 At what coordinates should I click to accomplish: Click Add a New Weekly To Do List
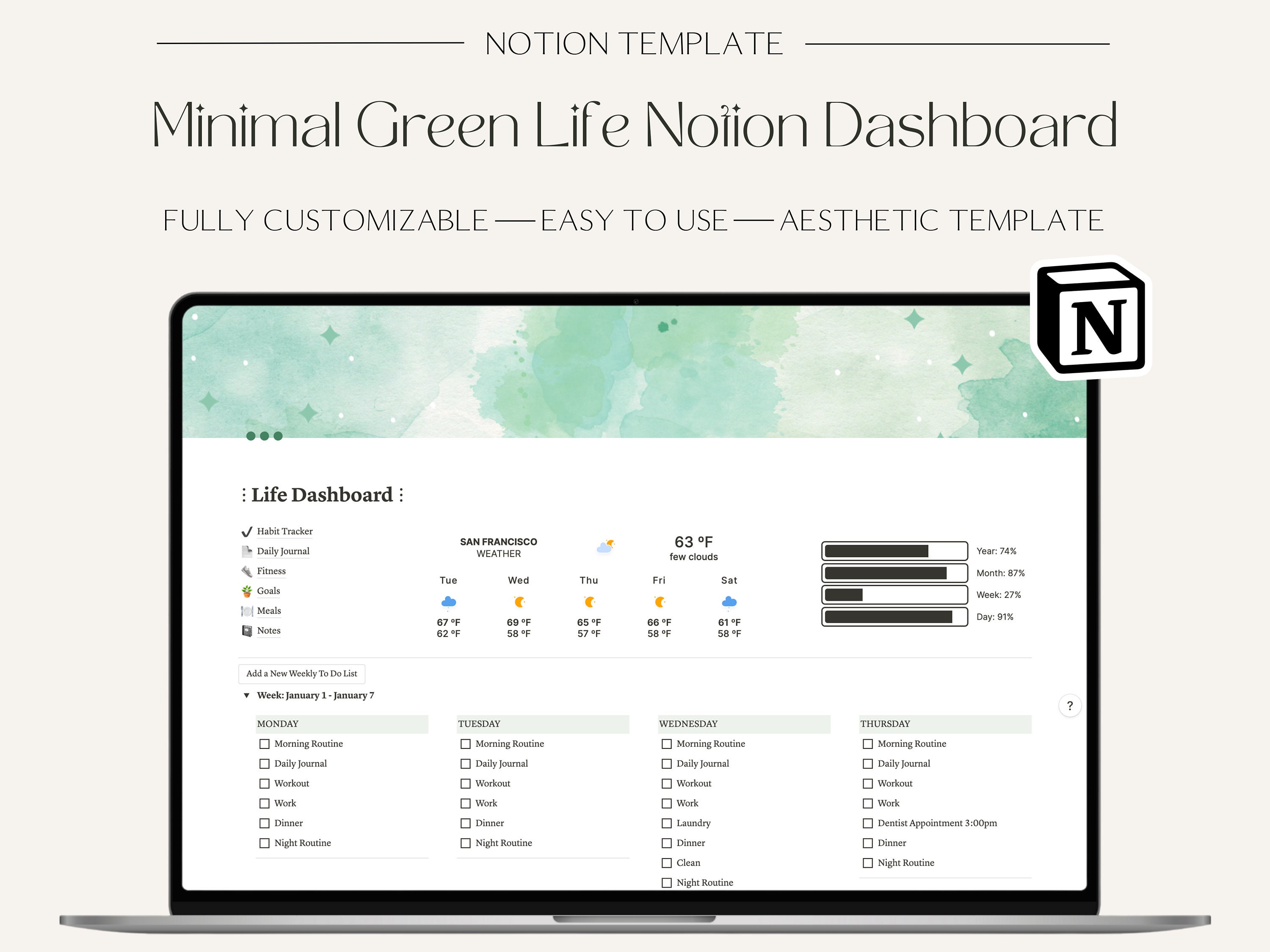point(301,674)
